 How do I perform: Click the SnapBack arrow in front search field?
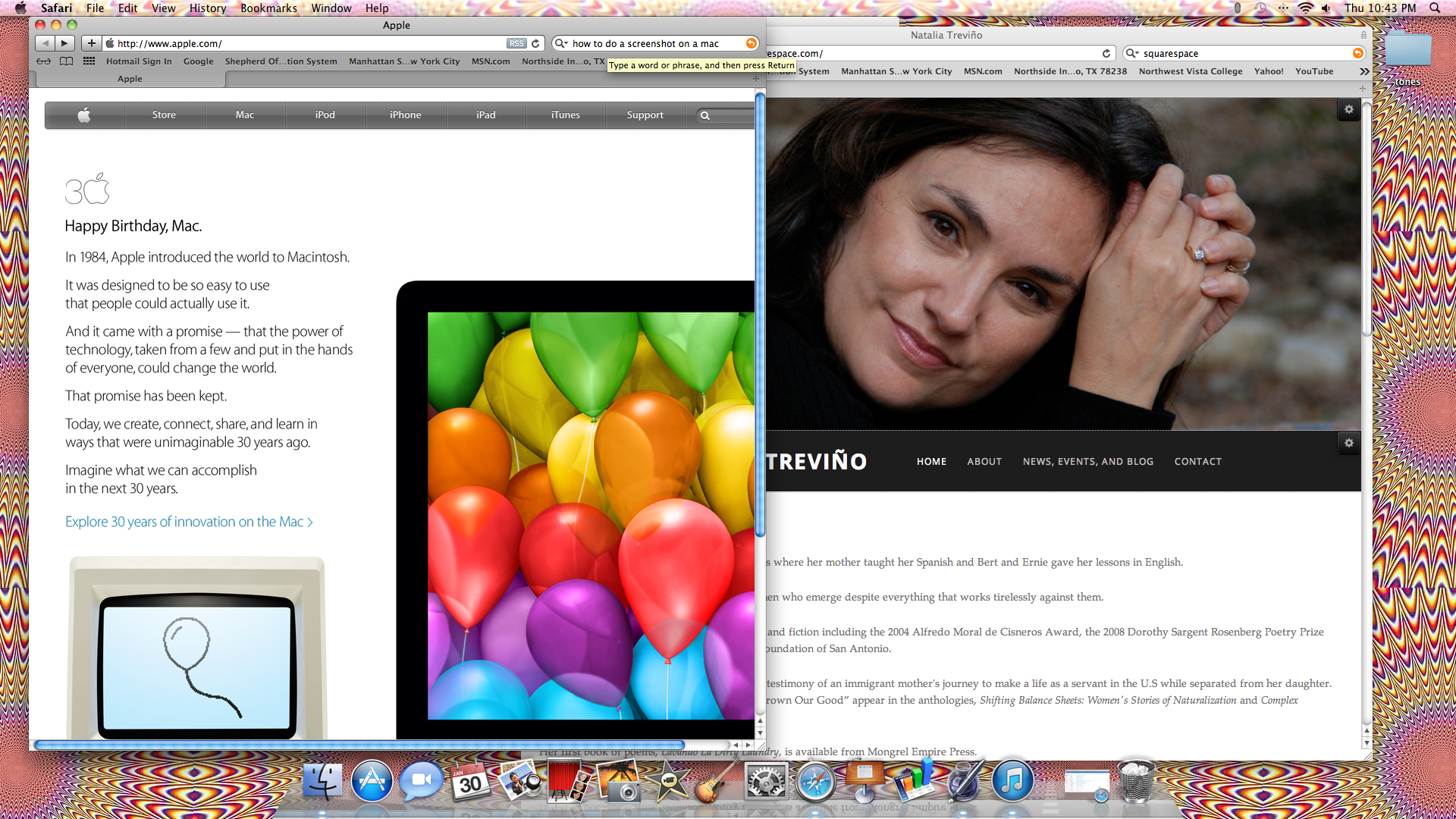coord(751,43)
